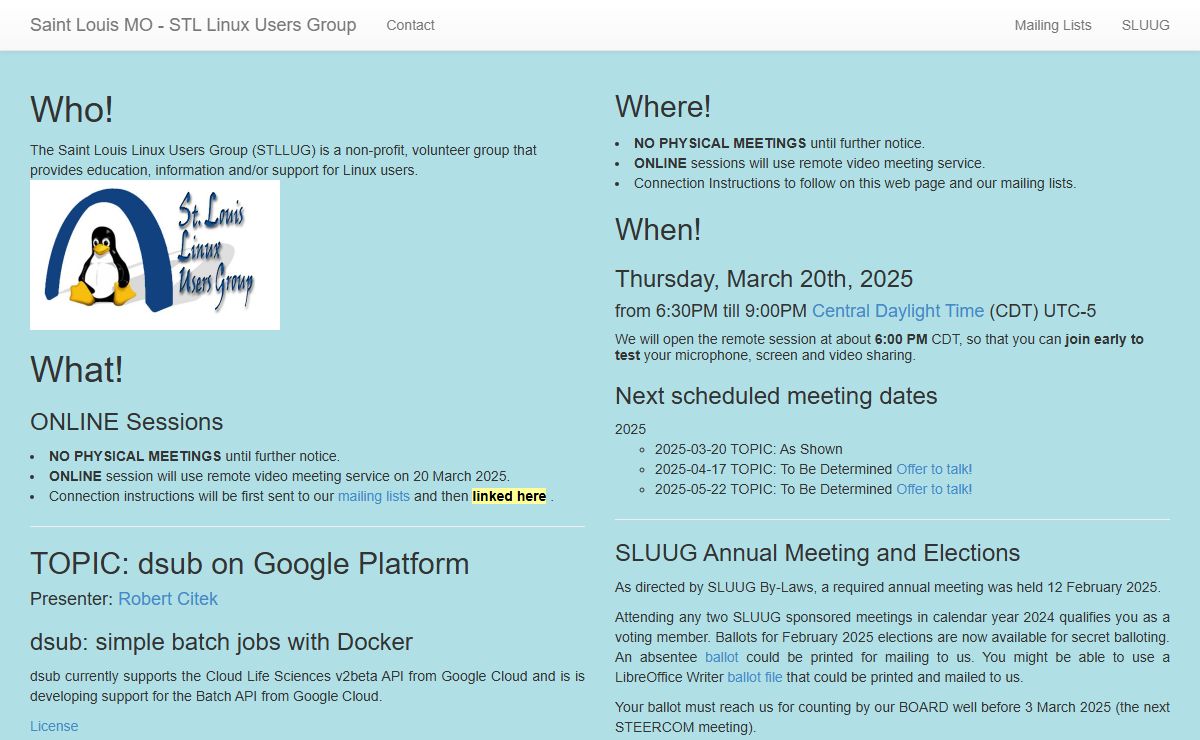Screen dimensions: 1200x740
Task: Click the 'SLUUG Annual Meeting and Elections' heading
Action: point(817,553)
